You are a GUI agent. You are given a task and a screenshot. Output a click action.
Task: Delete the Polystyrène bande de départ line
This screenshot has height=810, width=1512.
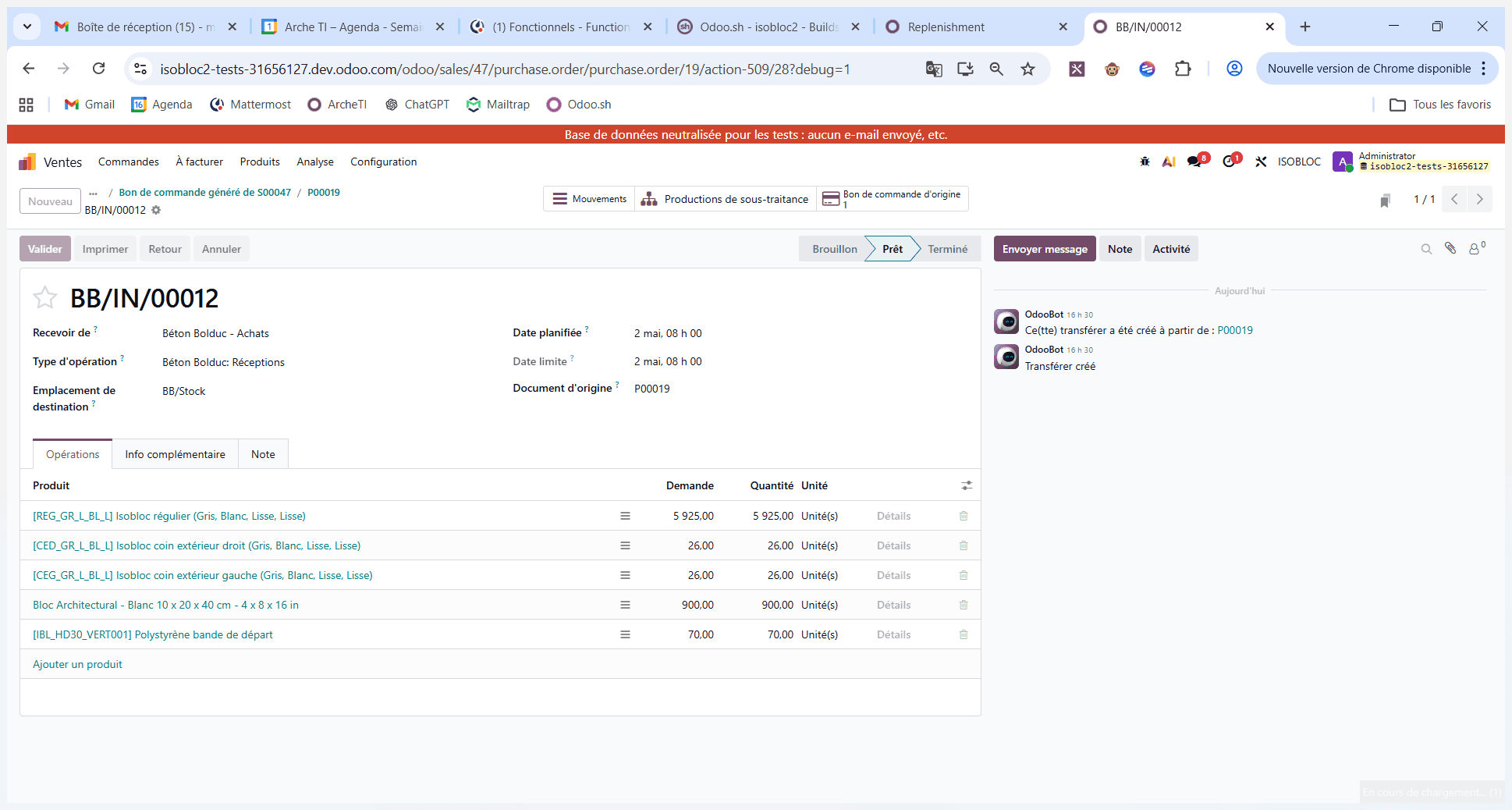click(964, 634)
